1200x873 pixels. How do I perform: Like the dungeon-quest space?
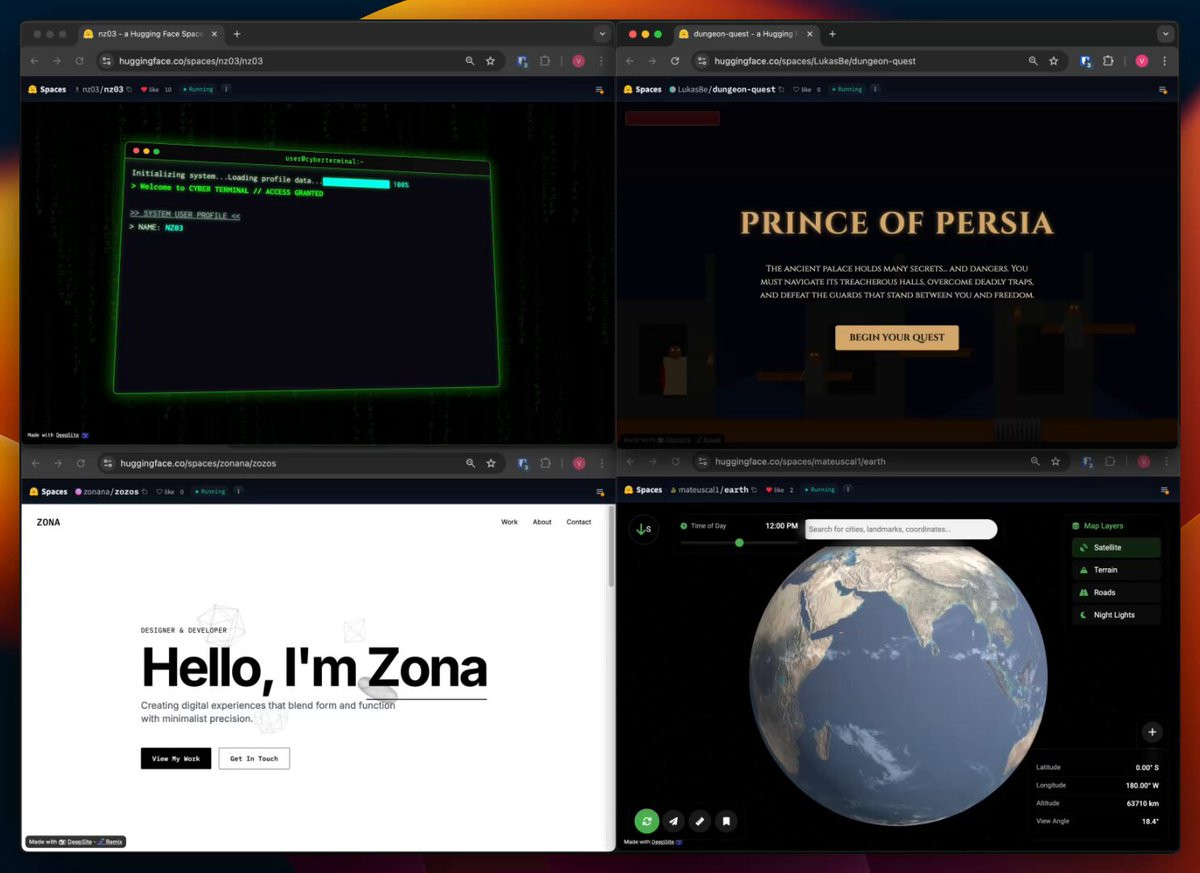(802, 89)
